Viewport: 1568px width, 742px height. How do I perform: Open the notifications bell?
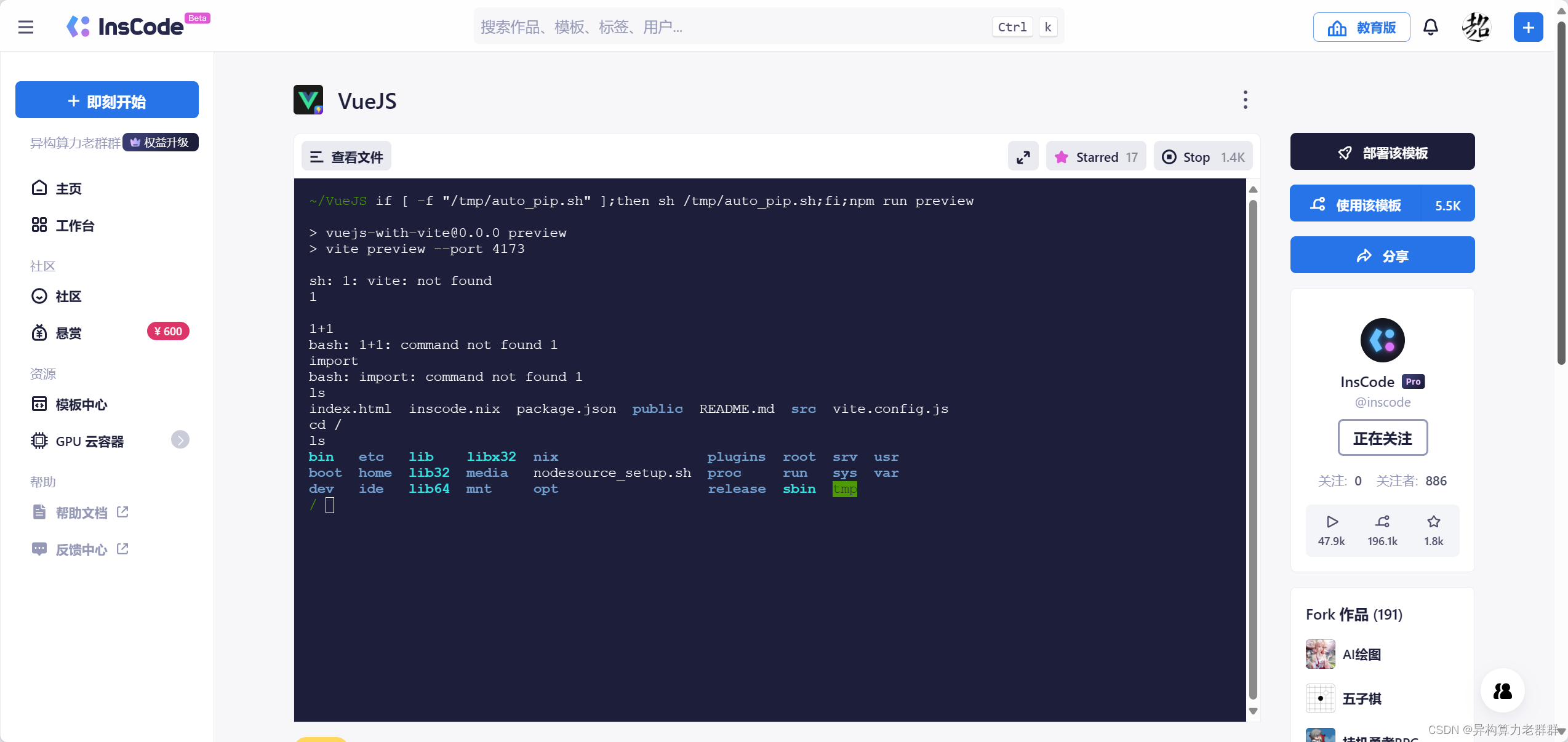(1431, 27)
